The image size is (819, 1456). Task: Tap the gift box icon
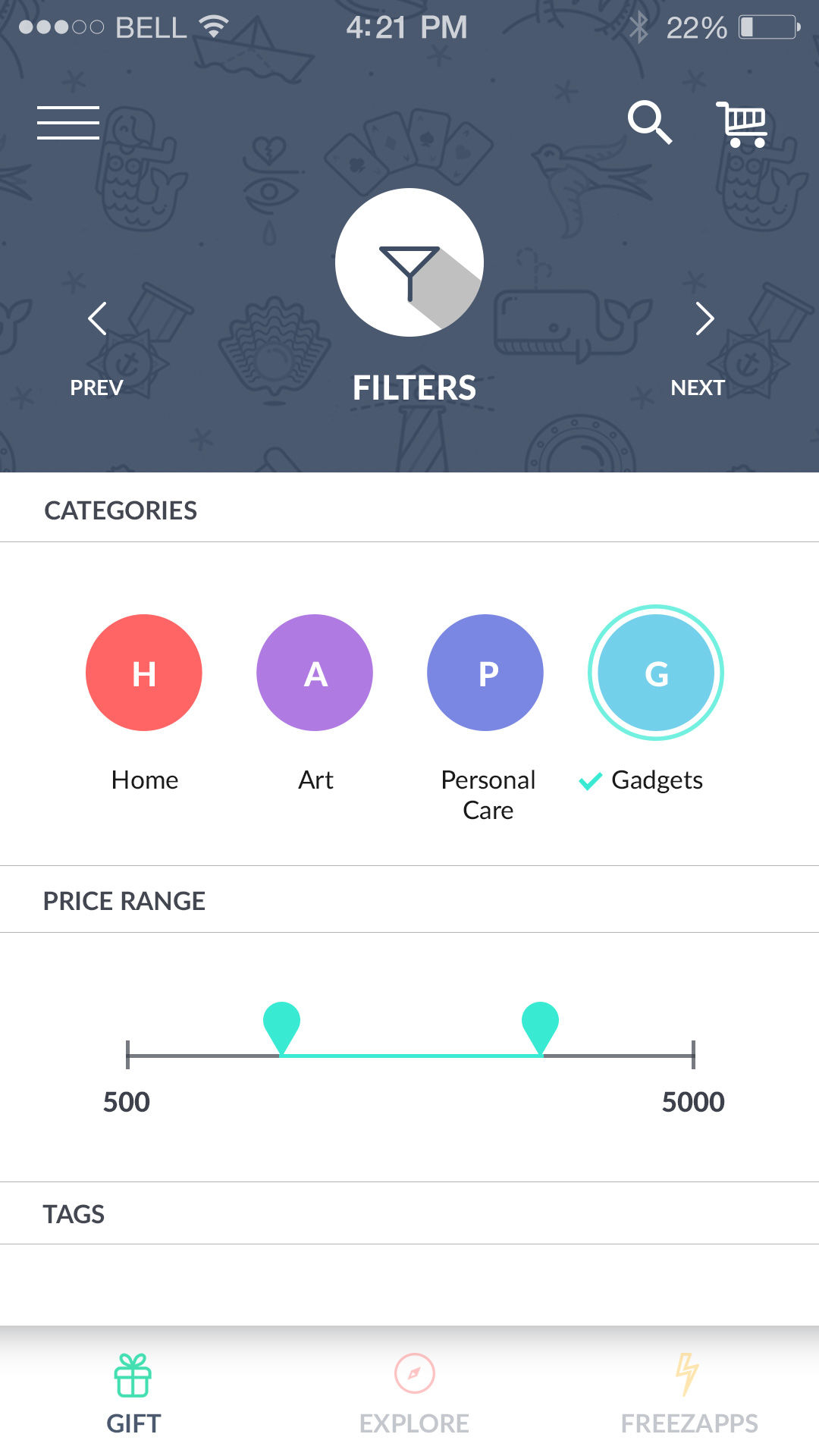click(133, 1375)
